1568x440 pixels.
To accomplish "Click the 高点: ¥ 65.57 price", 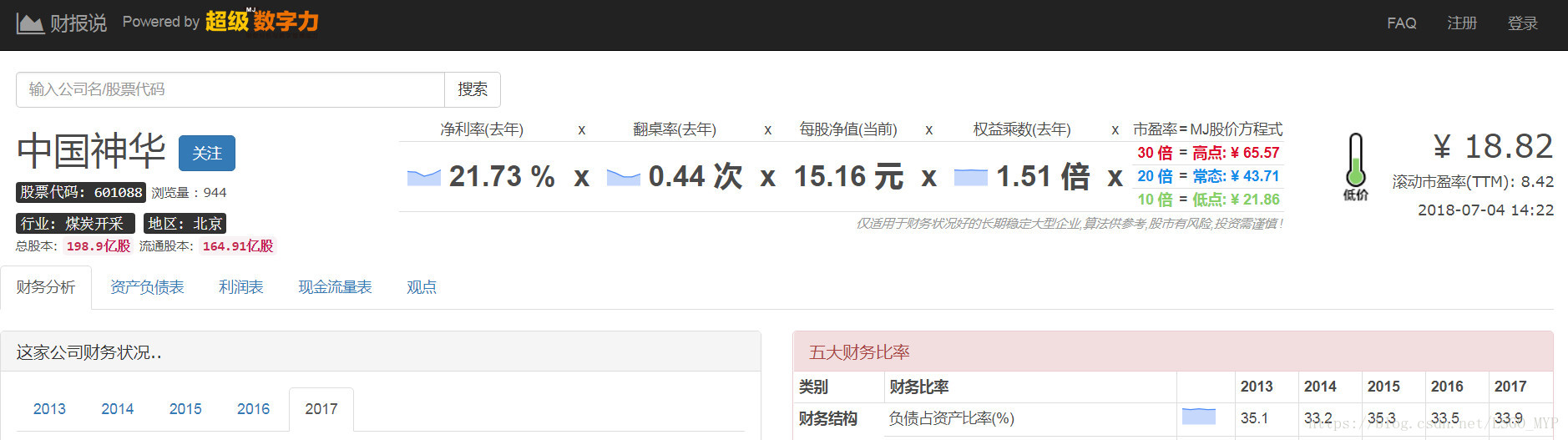I will click(1236, 153).
